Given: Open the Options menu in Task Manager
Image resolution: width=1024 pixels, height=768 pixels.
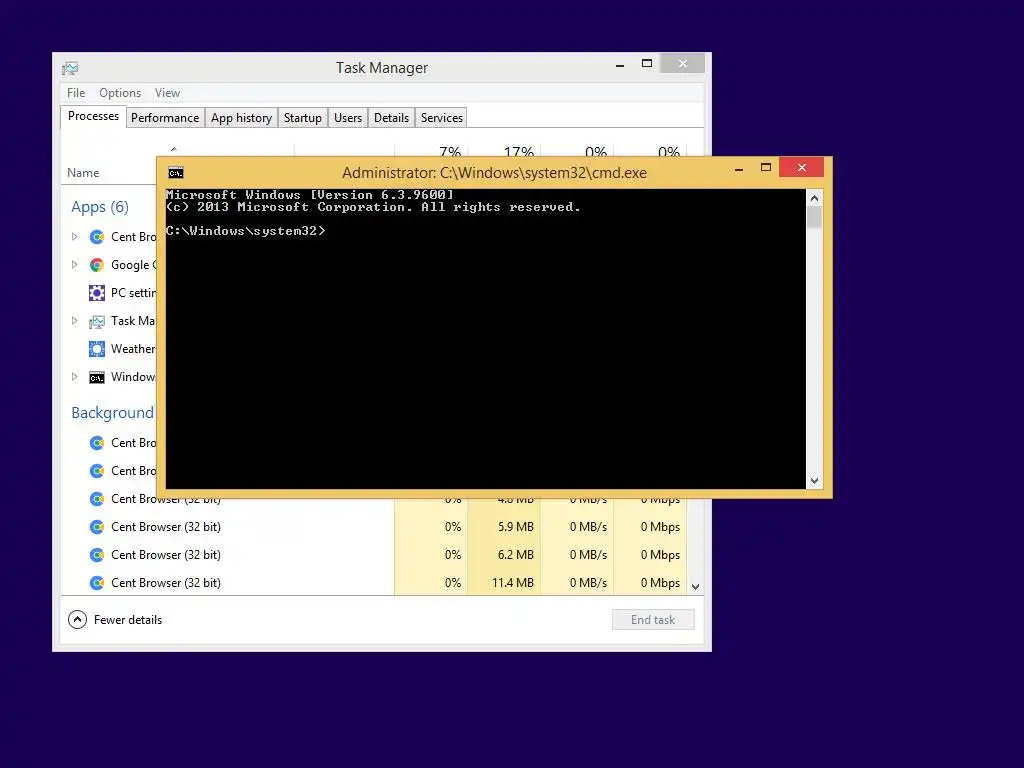Looking at the screenshot, I should coord(120,93).
